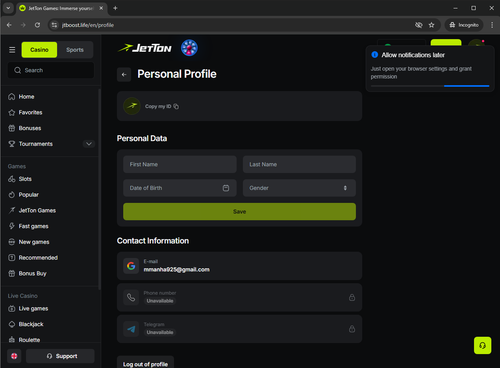Open the Gender dropdown

pos(299,188)
